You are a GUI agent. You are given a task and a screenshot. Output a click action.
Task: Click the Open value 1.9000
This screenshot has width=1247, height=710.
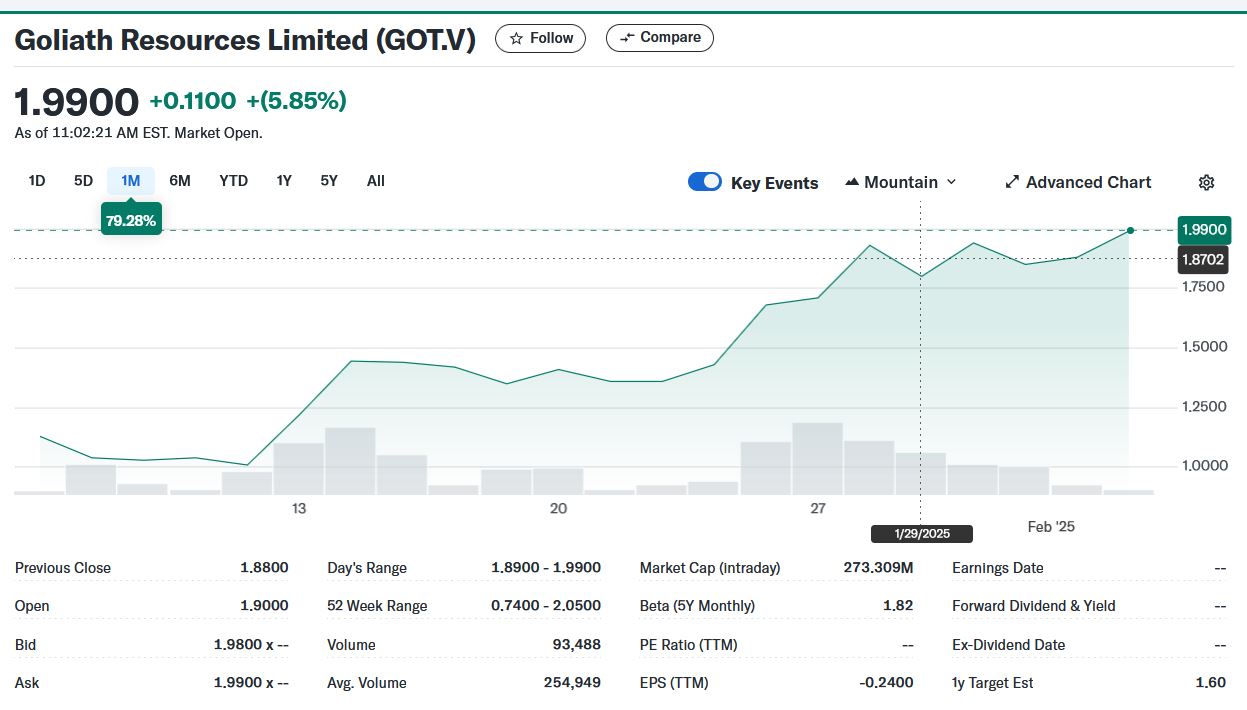pos(264,606)
